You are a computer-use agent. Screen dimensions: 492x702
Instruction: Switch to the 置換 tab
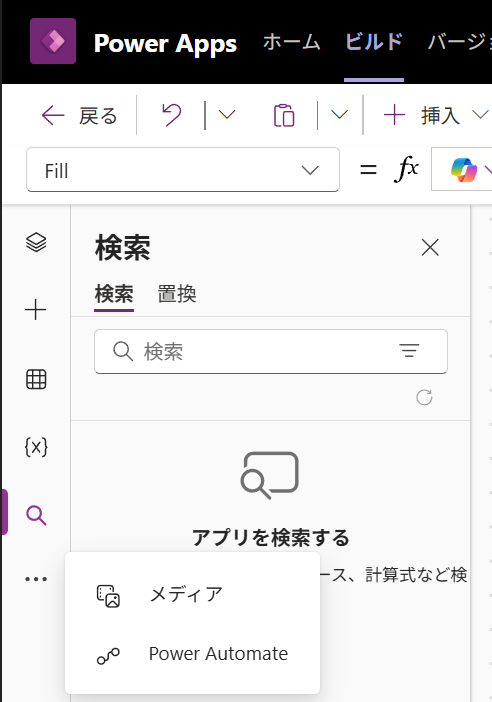(177, 294)
